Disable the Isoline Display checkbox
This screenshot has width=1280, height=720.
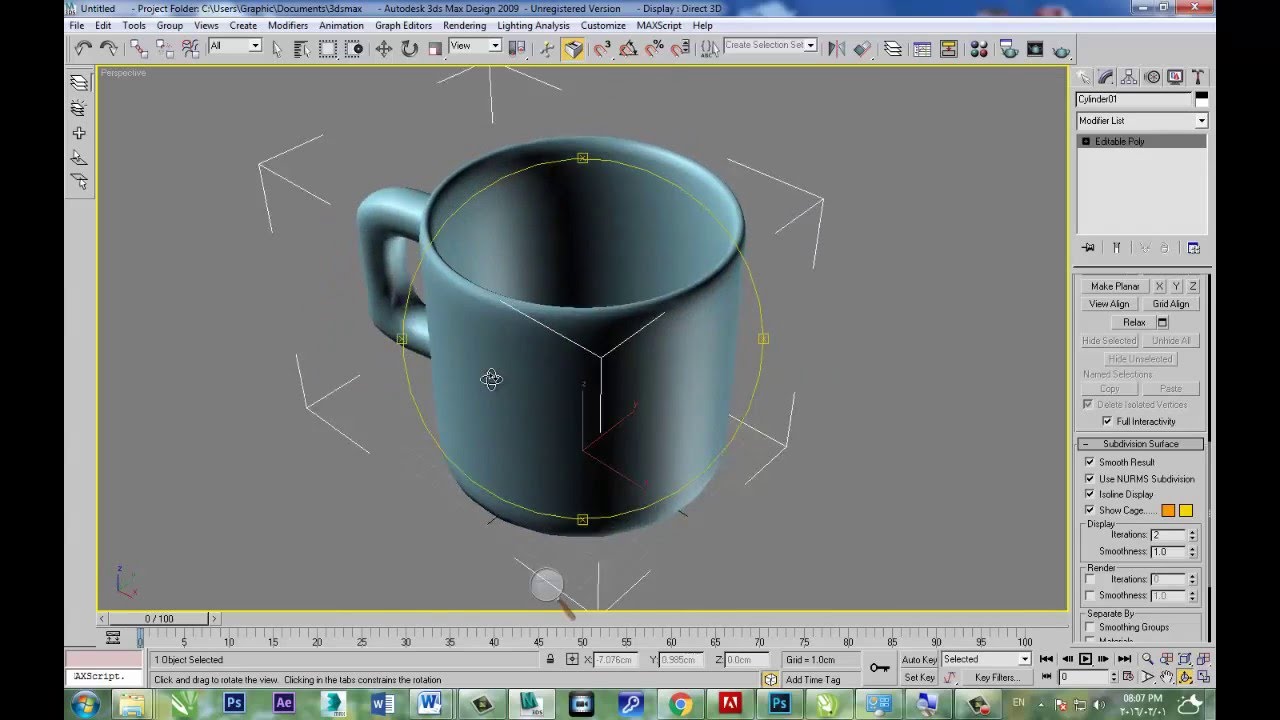1090,494
